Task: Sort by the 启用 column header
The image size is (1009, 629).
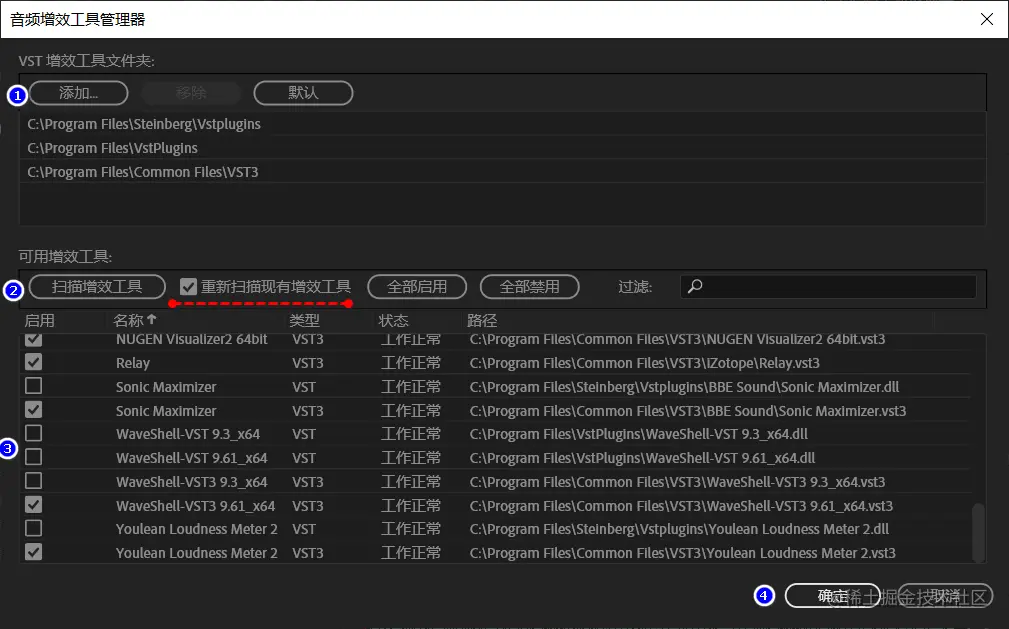Action: (x=39, y=320)
